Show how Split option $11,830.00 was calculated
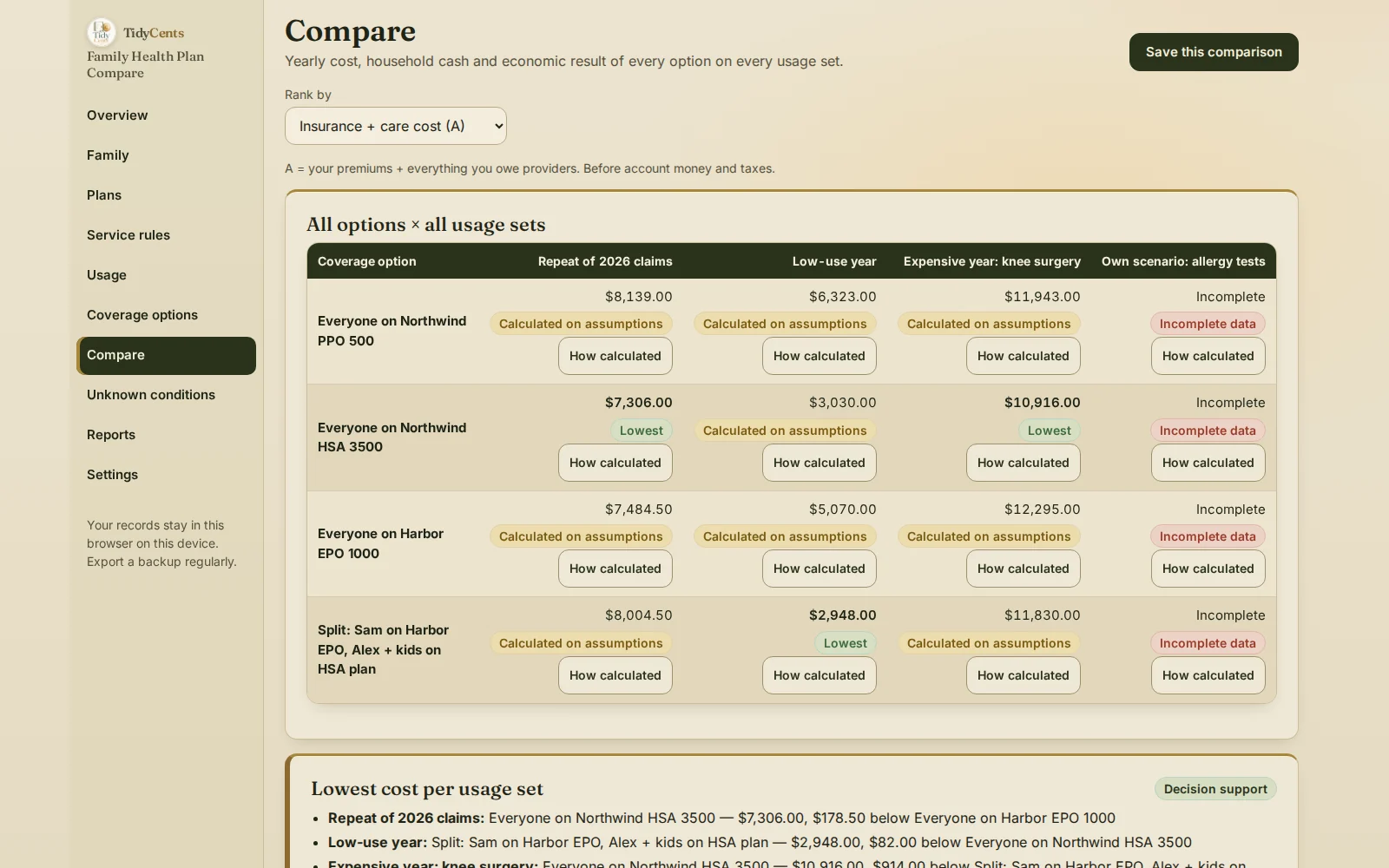Screen dimensions: 1389x868 pos(1024,675)
